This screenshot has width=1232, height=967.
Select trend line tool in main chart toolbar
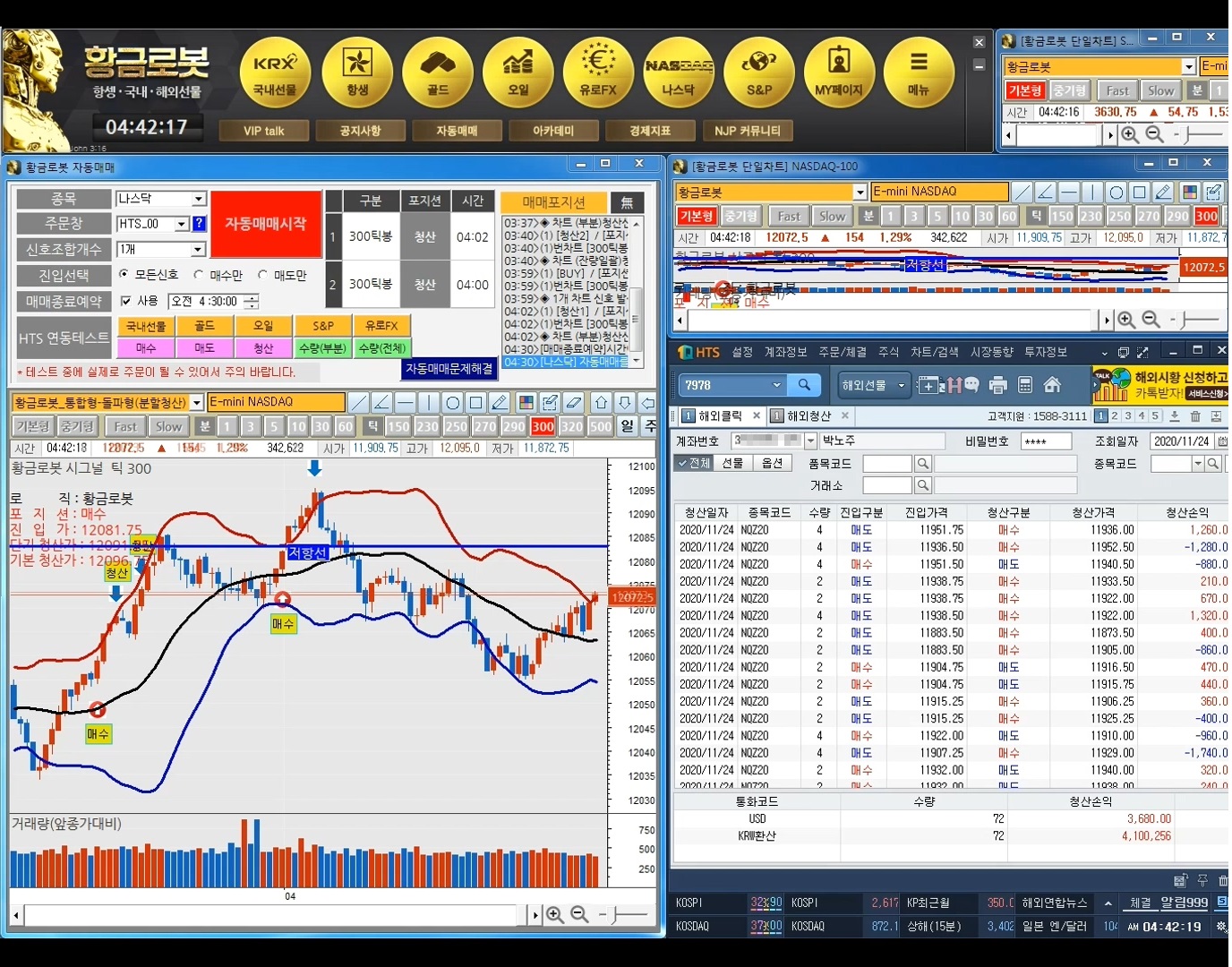358,402
